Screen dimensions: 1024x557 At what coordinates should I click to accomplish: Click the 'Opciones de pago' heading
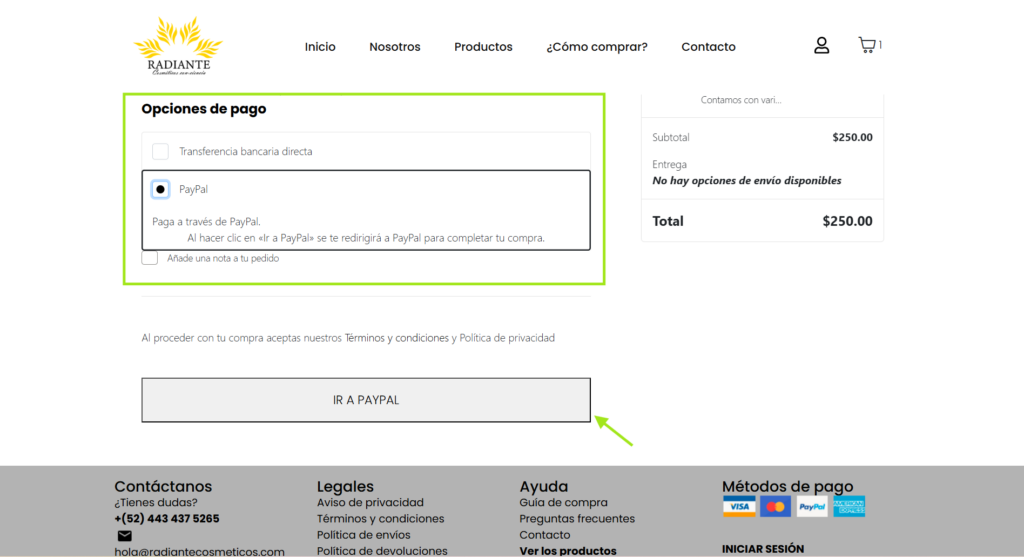pyautogui.click(x=204, y=109)
